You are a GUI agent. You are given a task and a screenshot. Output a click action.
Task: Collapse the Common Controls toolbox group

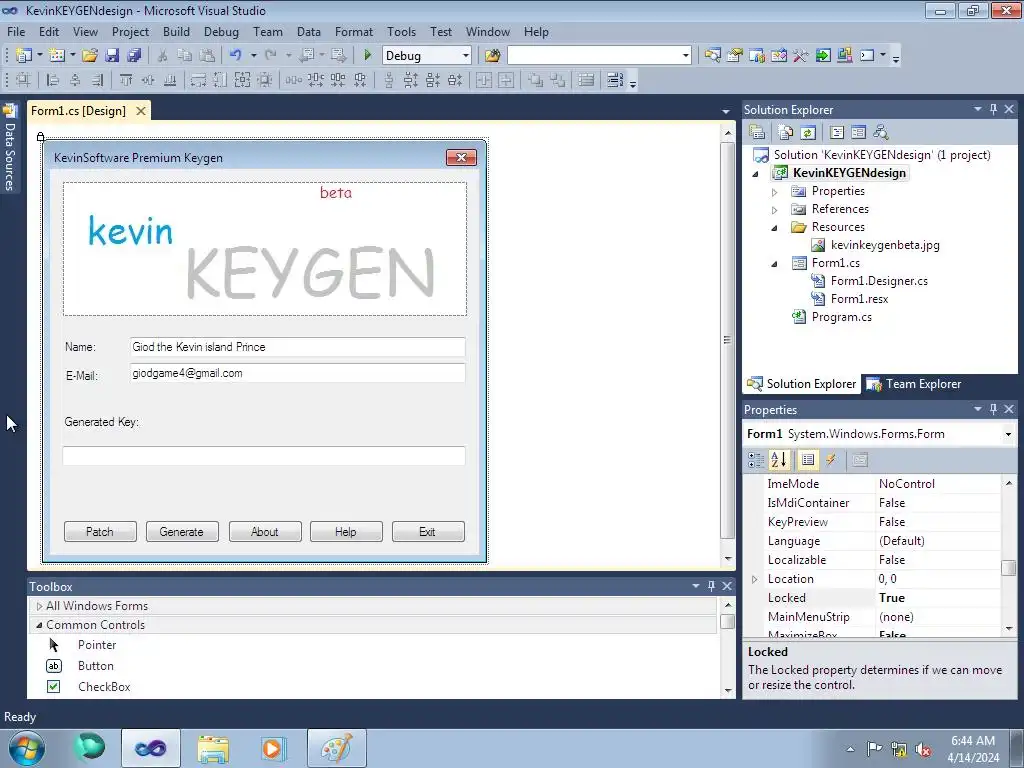pos(39,625)
